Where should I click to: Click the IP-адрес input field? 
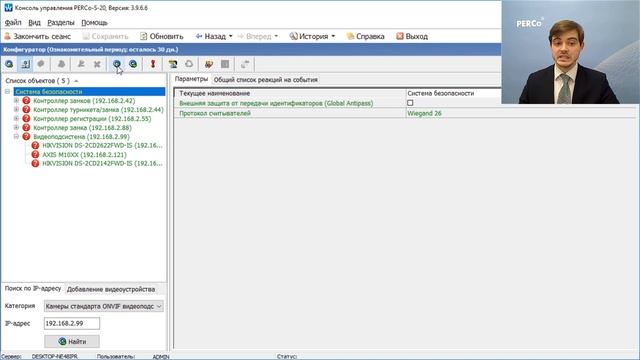[x=72, y=323]
